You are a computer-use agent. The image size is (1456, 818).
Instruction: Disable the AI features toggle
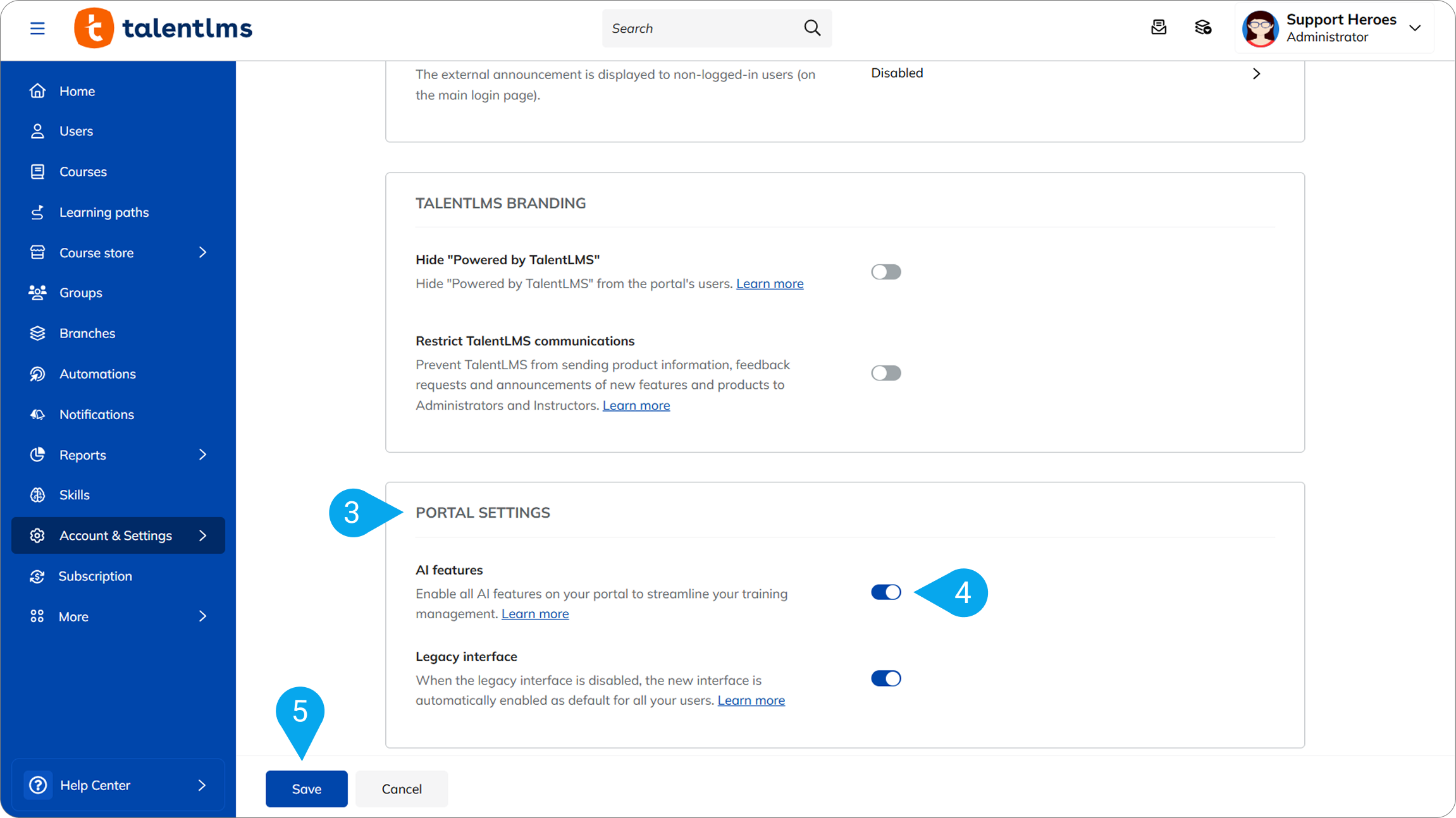[885, 592]
